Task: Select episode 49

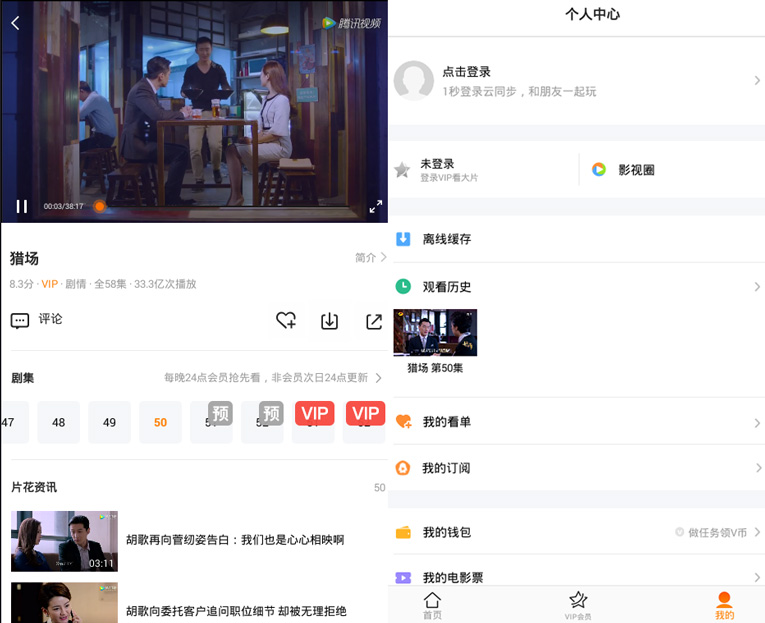Action: 110,422
